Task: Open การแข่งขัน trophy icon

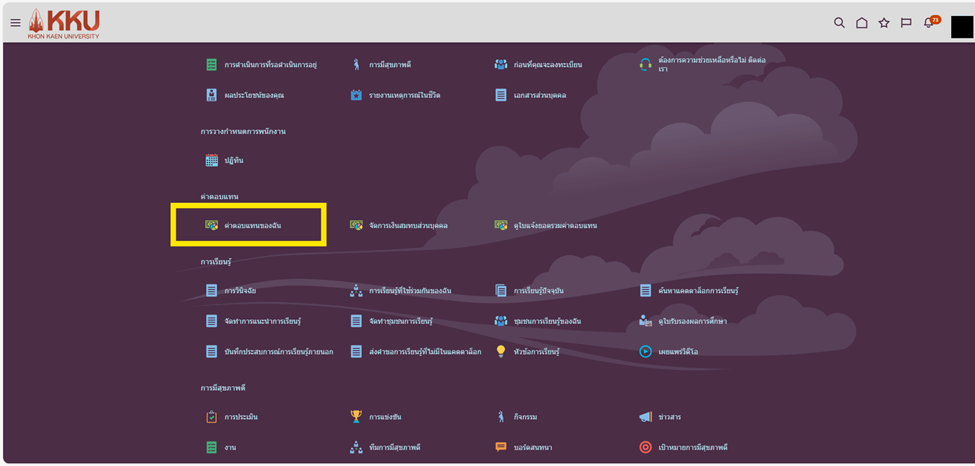Action: coord(356,416)
